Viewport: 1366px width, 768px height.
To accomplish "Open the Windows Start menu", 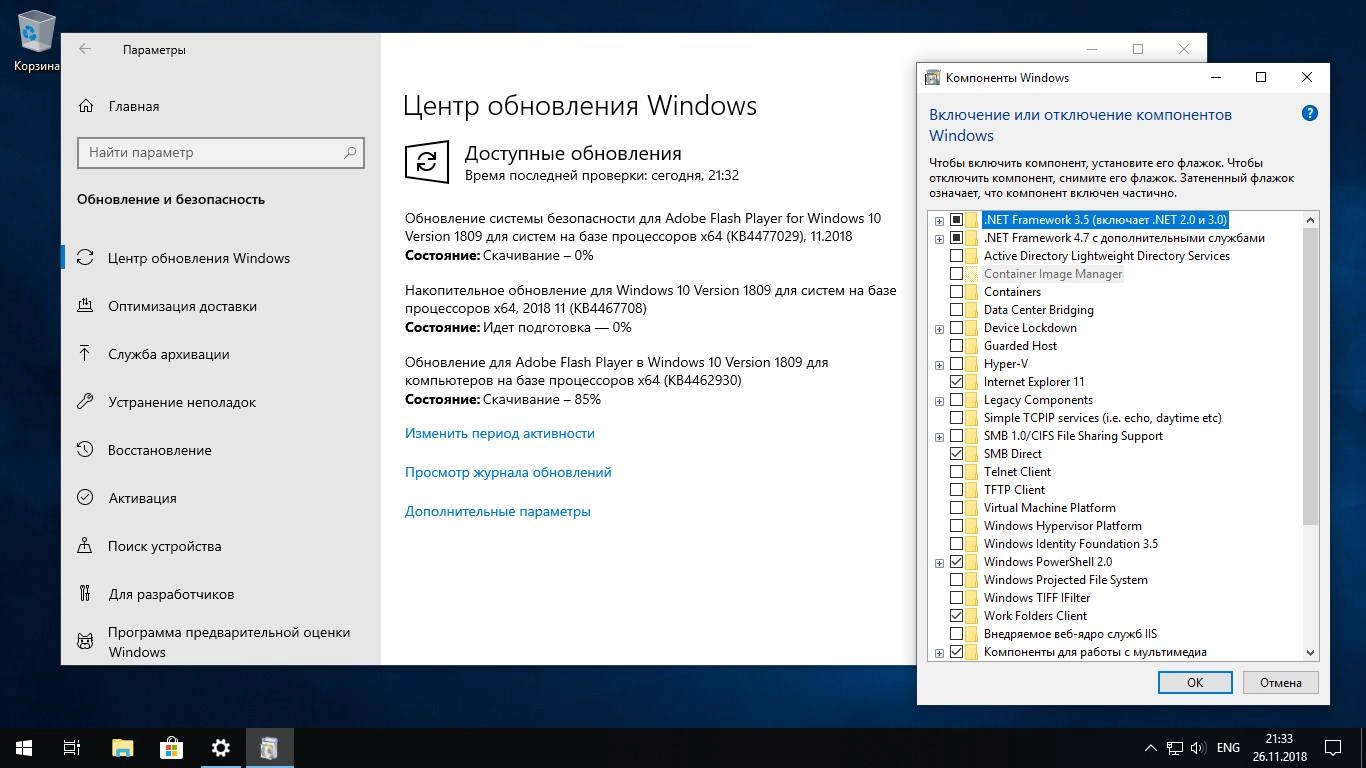I will [24, 748].
